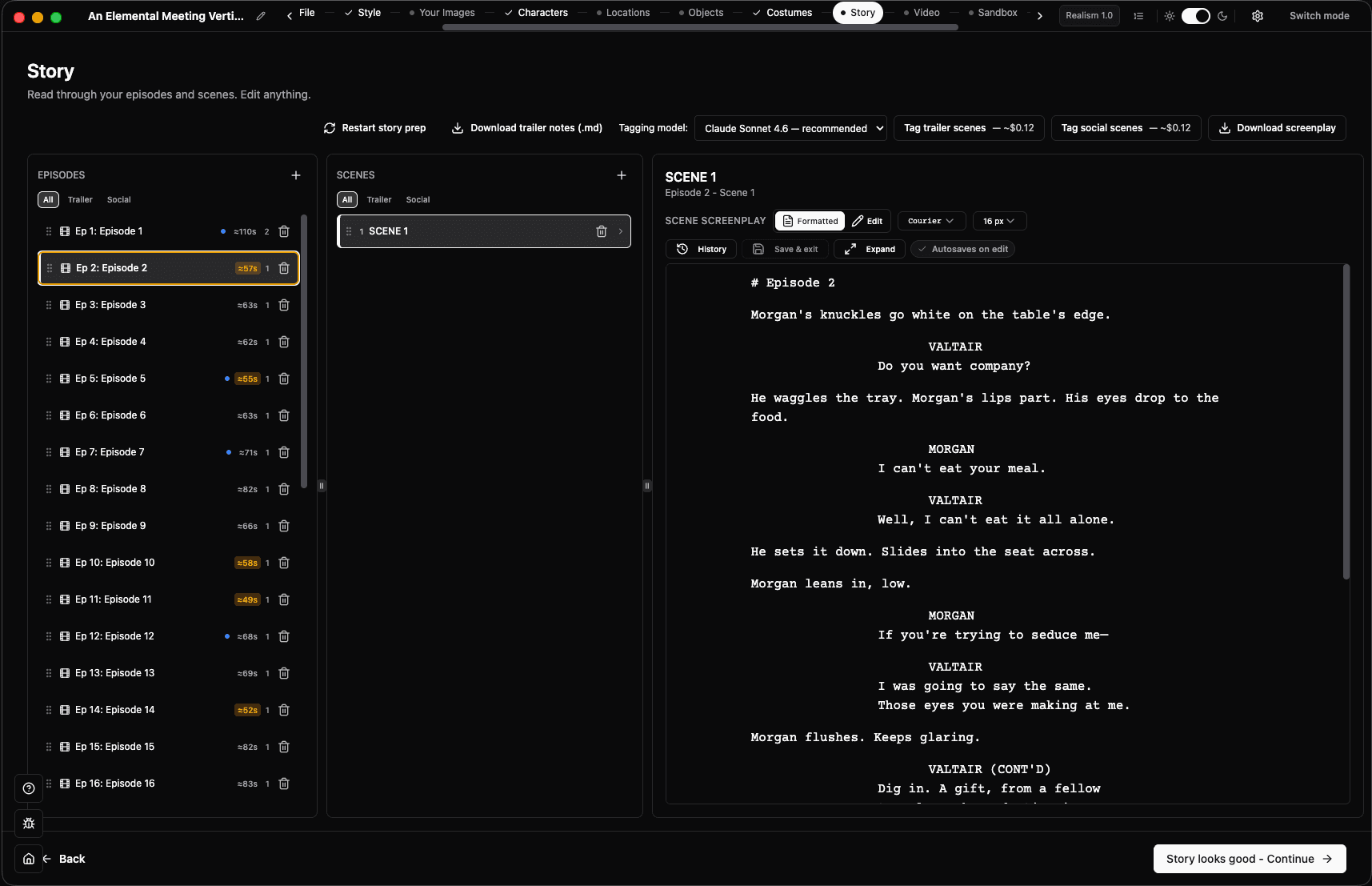Image resolution: width=1372 pixels, height=886 pixels.
Task: Open the help question mark icon
Action: tap(29, 788)
